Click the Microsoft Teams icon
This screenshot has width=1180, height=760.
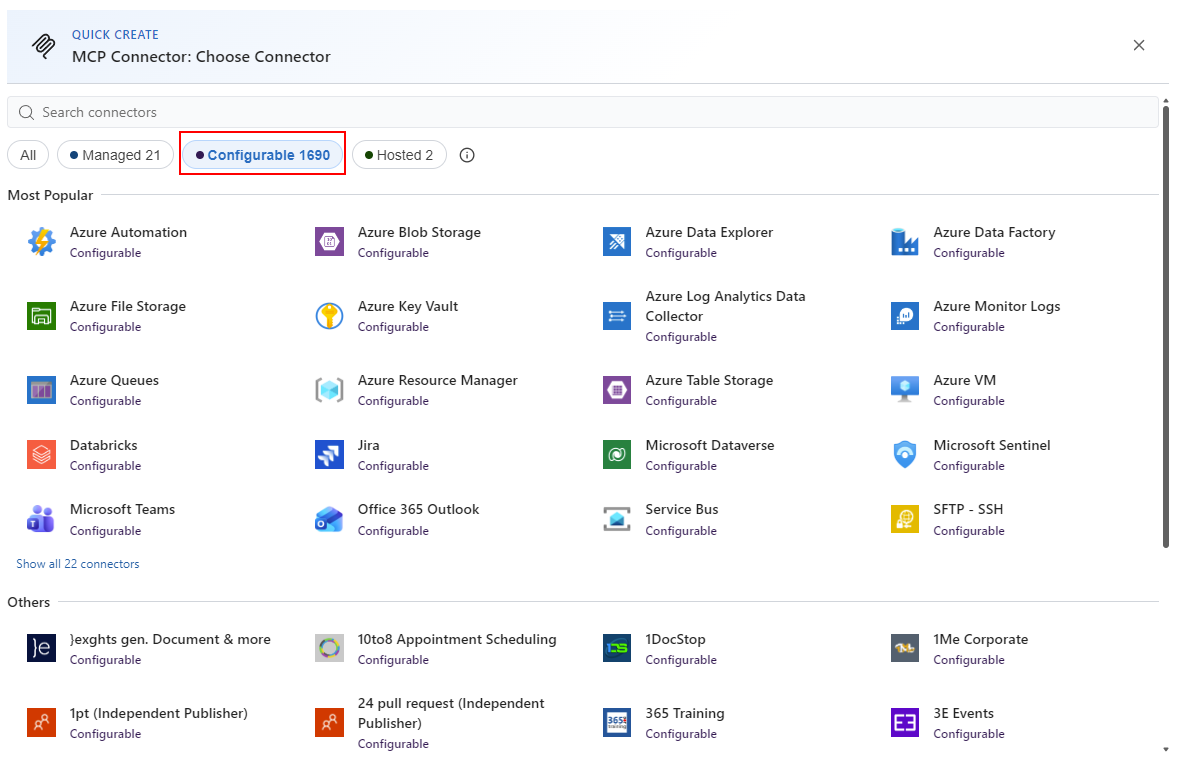pos(41,519)
